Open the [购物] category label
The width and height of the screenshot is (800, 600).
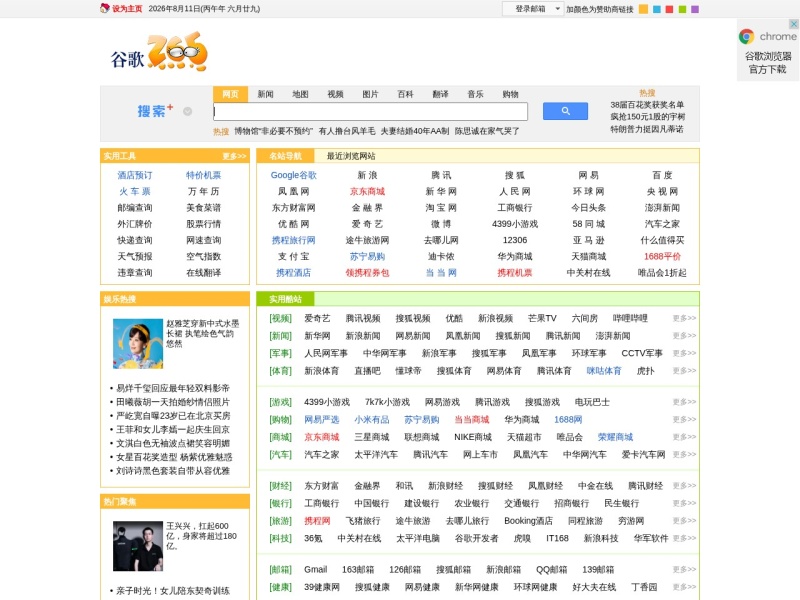[x=280, y=419]
